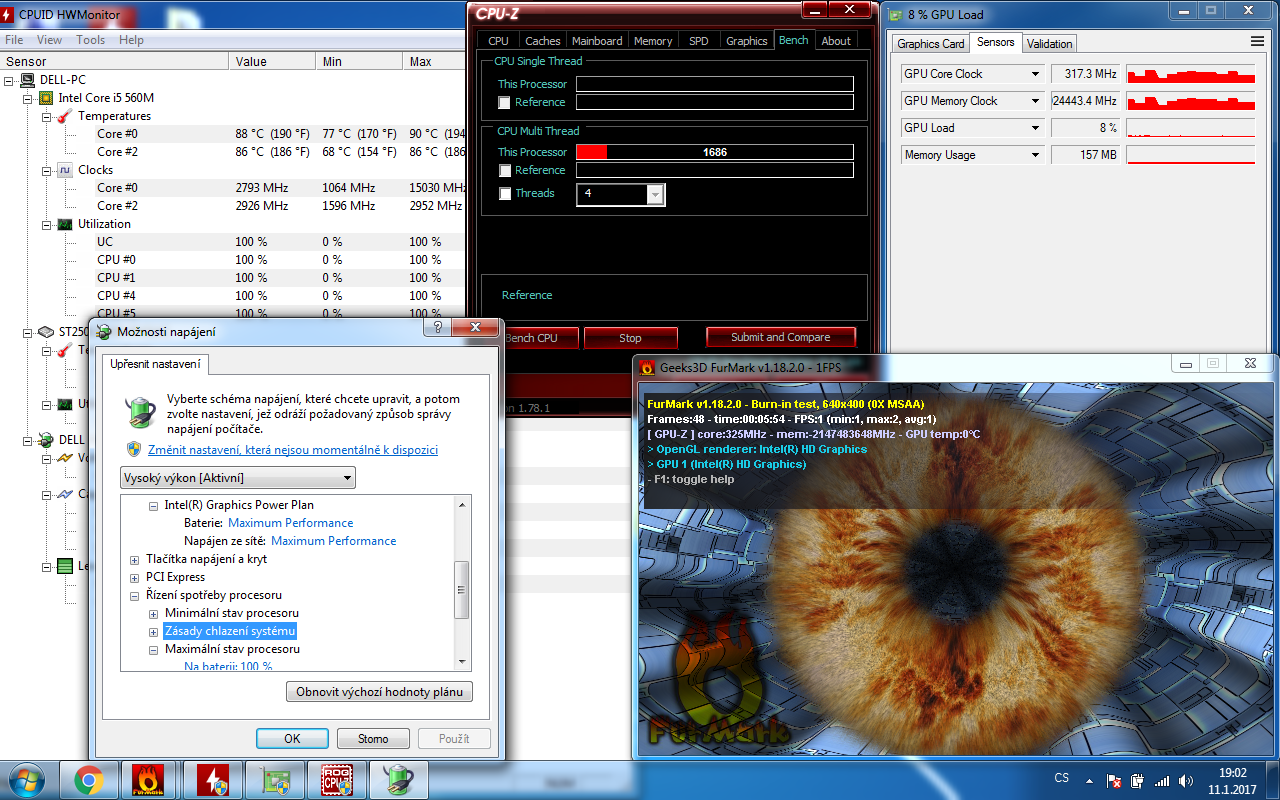Click the help question mark in power dialog
The width and height of the screenshot is (1280, 800).
tap(437, 328)
